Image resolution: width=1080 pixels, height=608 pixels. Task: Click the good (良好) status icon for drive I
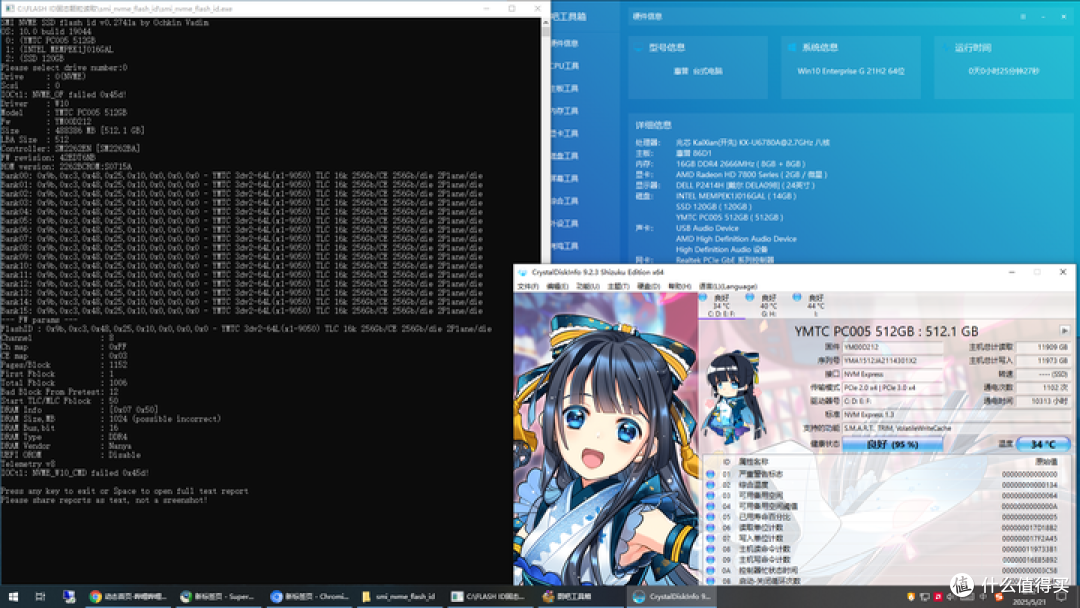[795, 298]
